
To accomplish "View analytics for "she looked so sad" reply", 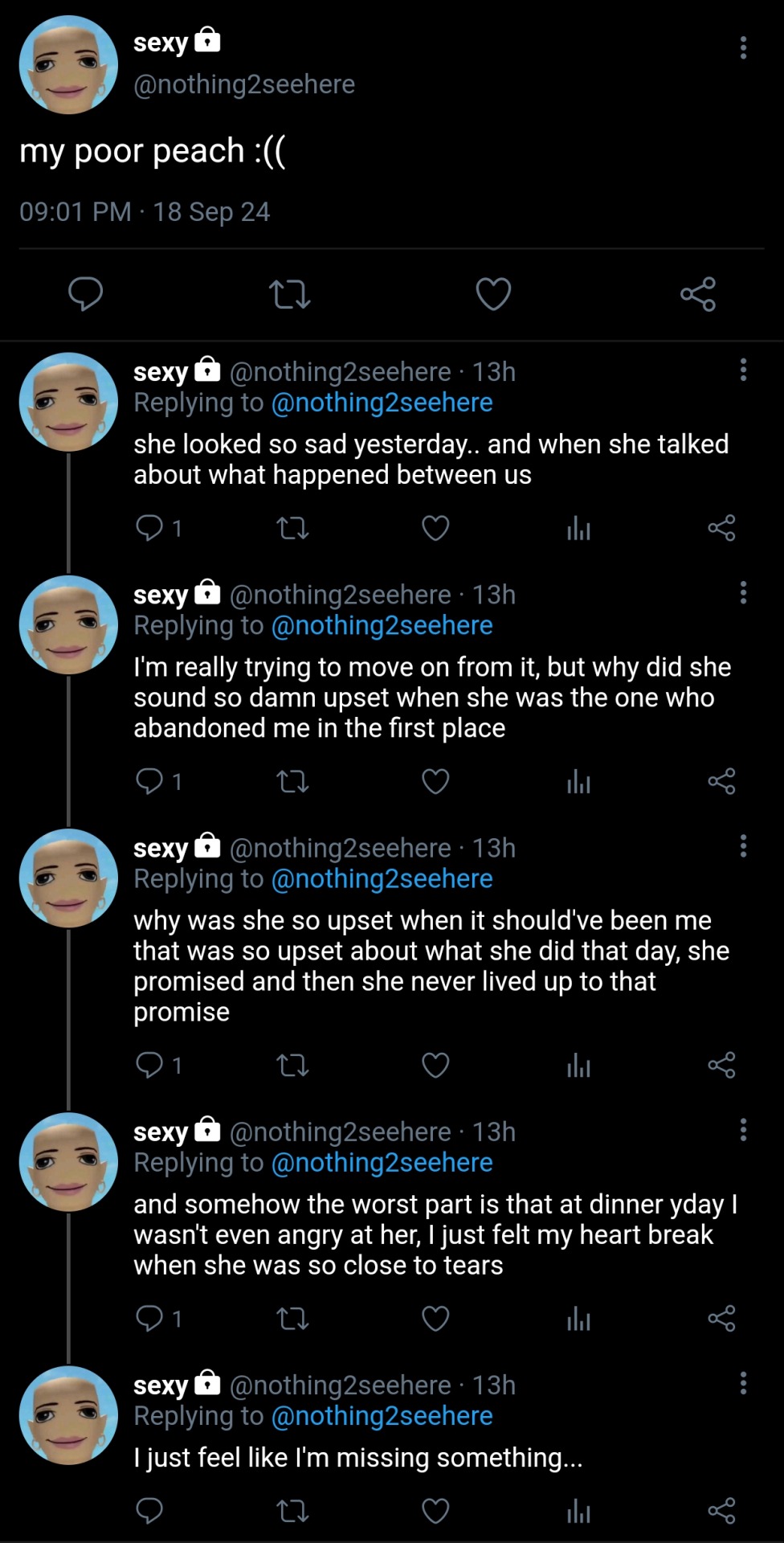I will click(x=578, y=528).
